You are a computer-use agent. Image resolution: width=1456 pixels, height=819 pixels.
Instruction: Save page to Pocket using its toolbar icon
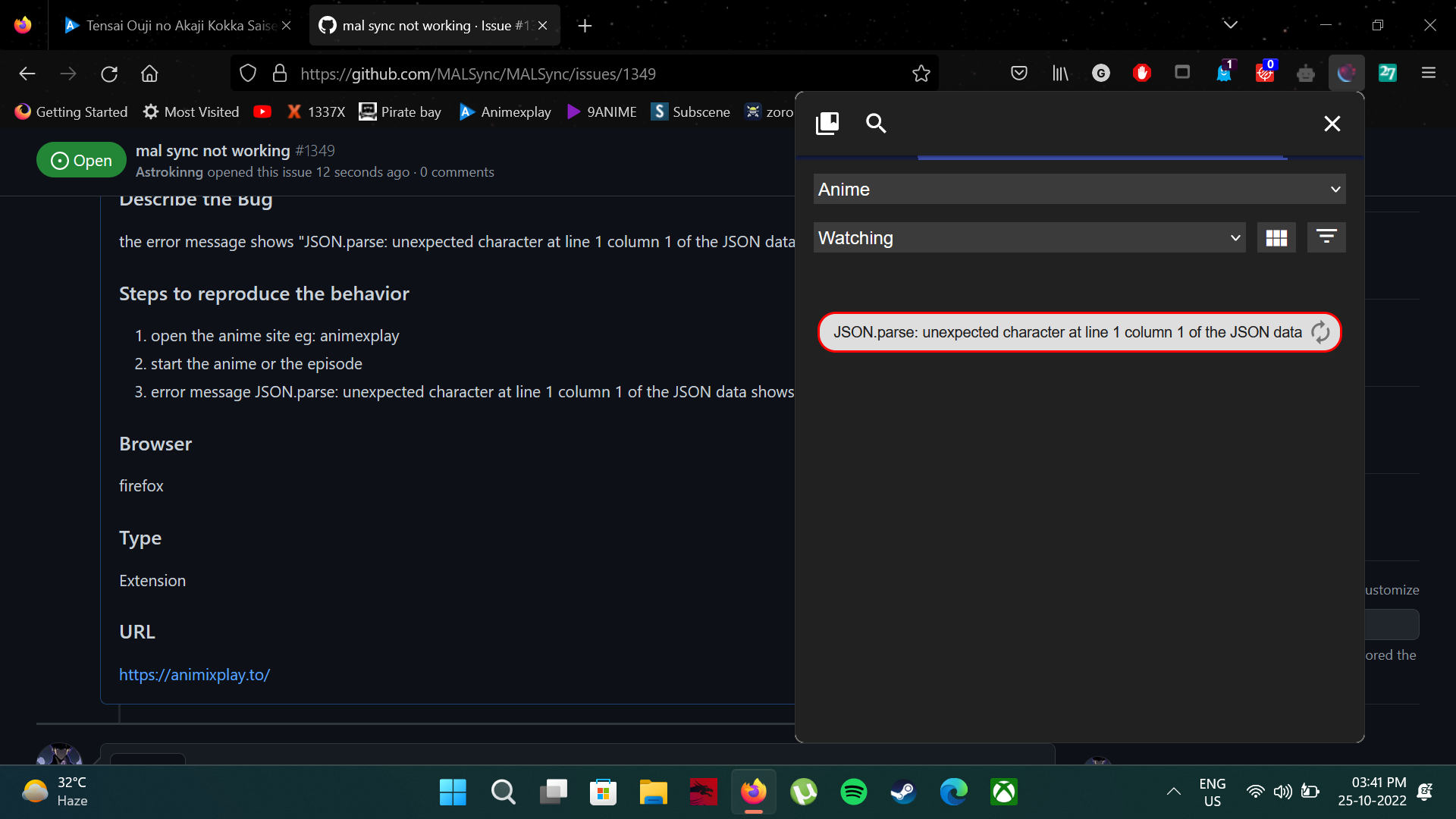coord(1018,73)
